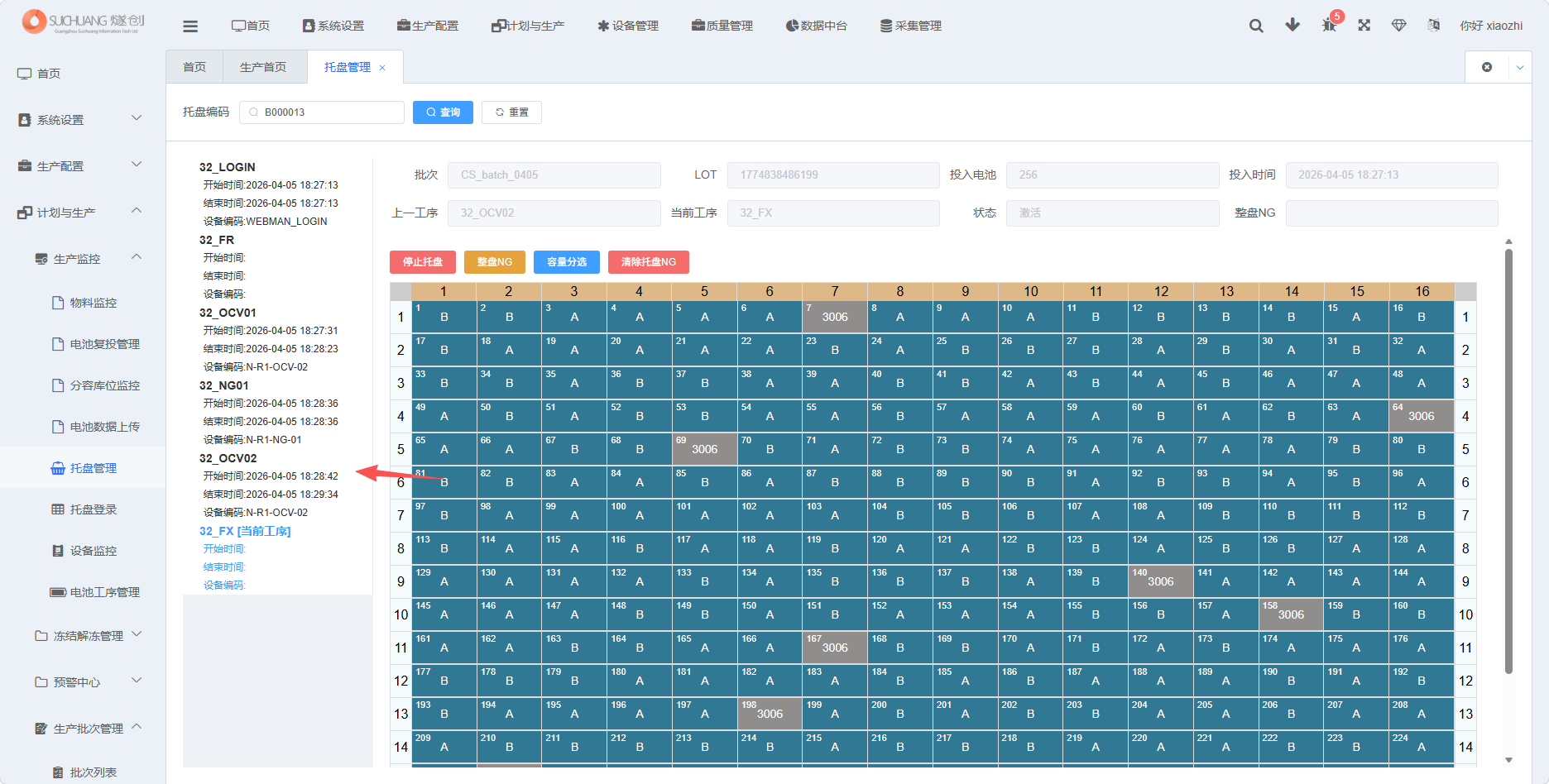Image resolution: width=1549 pixels, height=784 pixels.
Task: Click the scrollbar down arrow beside tray grid
Action: (1508, 760)
